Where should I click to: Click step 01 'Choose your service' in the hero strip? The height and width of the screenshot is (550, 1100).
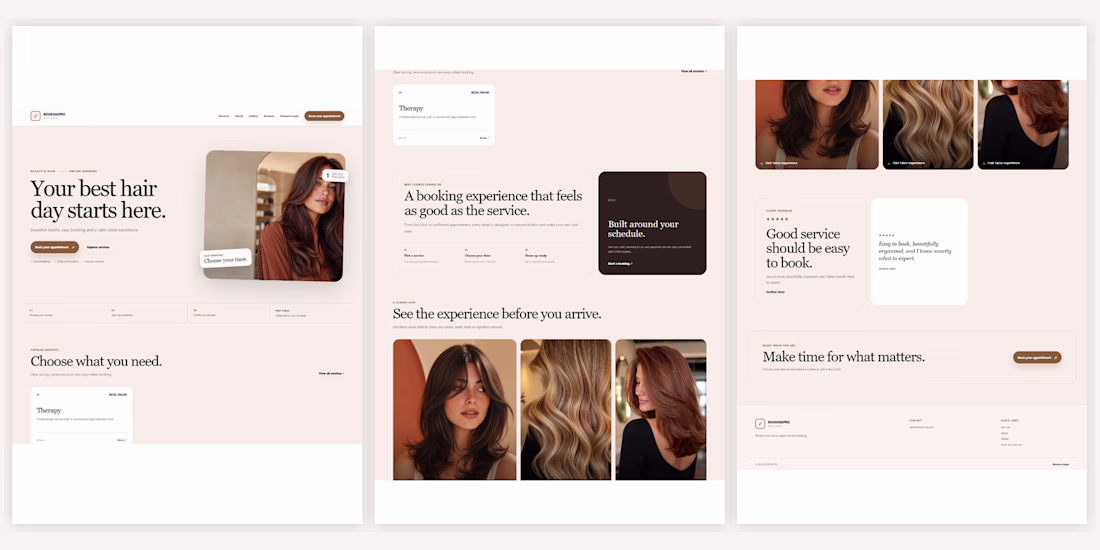click(x=41, y=313)
